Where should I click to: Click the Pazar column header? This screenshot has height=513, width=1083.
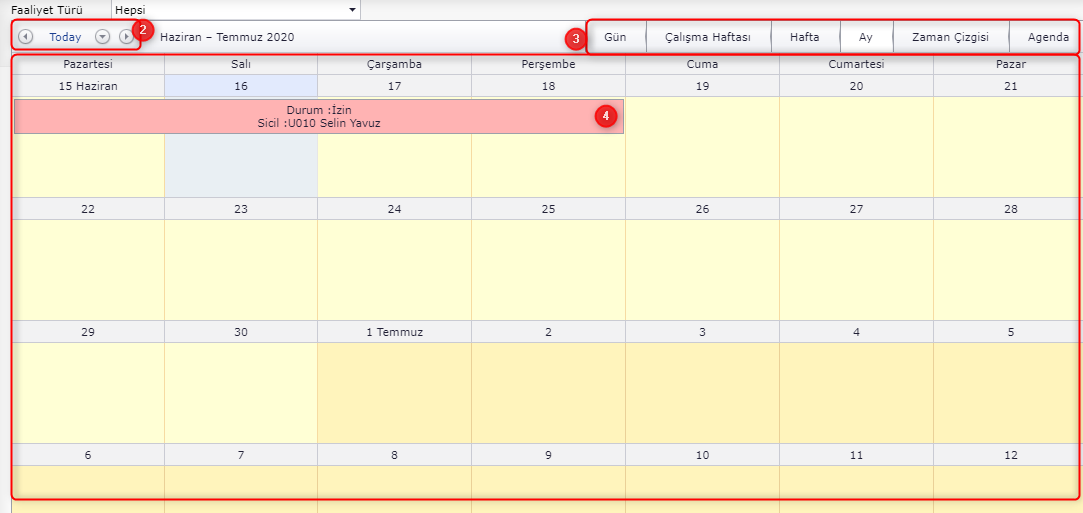coord(1010,64)
